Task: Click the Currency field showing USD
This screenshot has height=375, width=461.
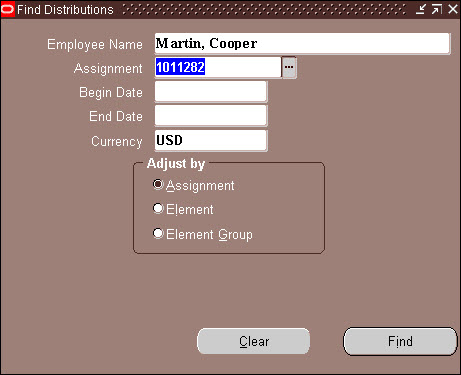Action: pos(211,140)
